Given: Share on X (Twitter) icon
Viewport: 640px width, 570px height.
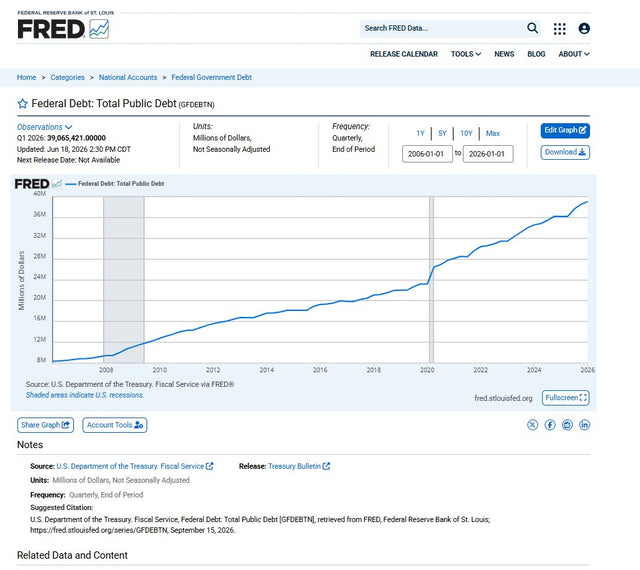Looking at the screenshot, I should [x=532, y=425].
